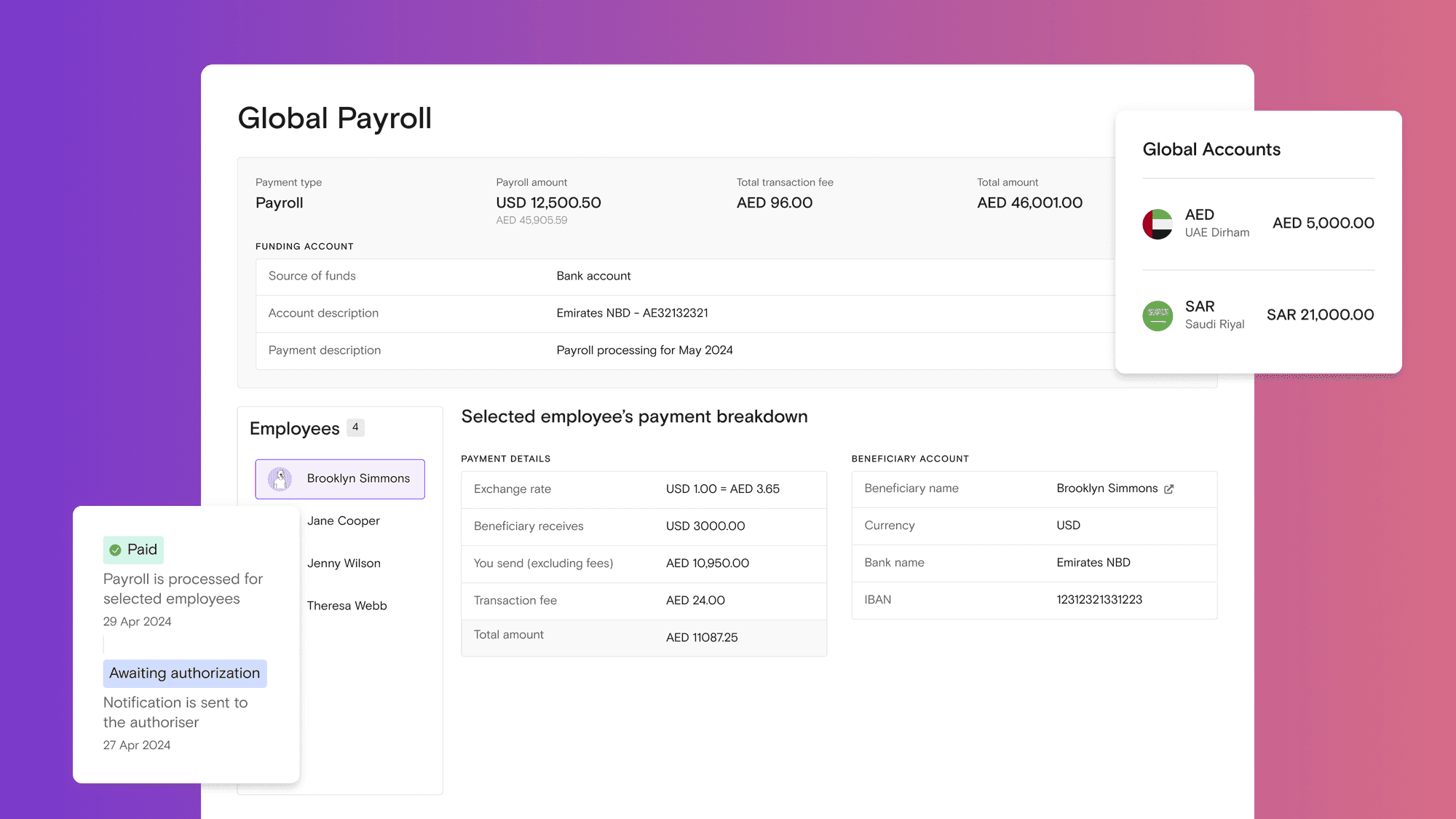Click the IBAN number 12312321331223
Screen dimensions: 1456x819
pyautogui.click(x=1099, y=600)
